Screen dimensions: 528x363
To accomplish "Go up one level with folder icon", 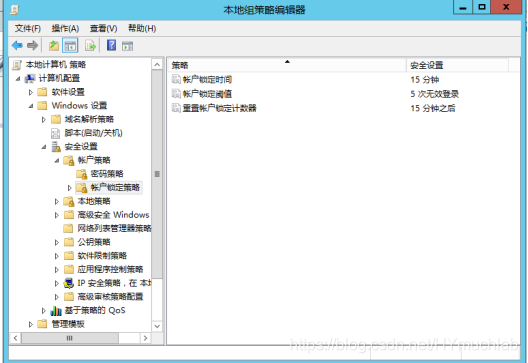I will pos(54,45).
